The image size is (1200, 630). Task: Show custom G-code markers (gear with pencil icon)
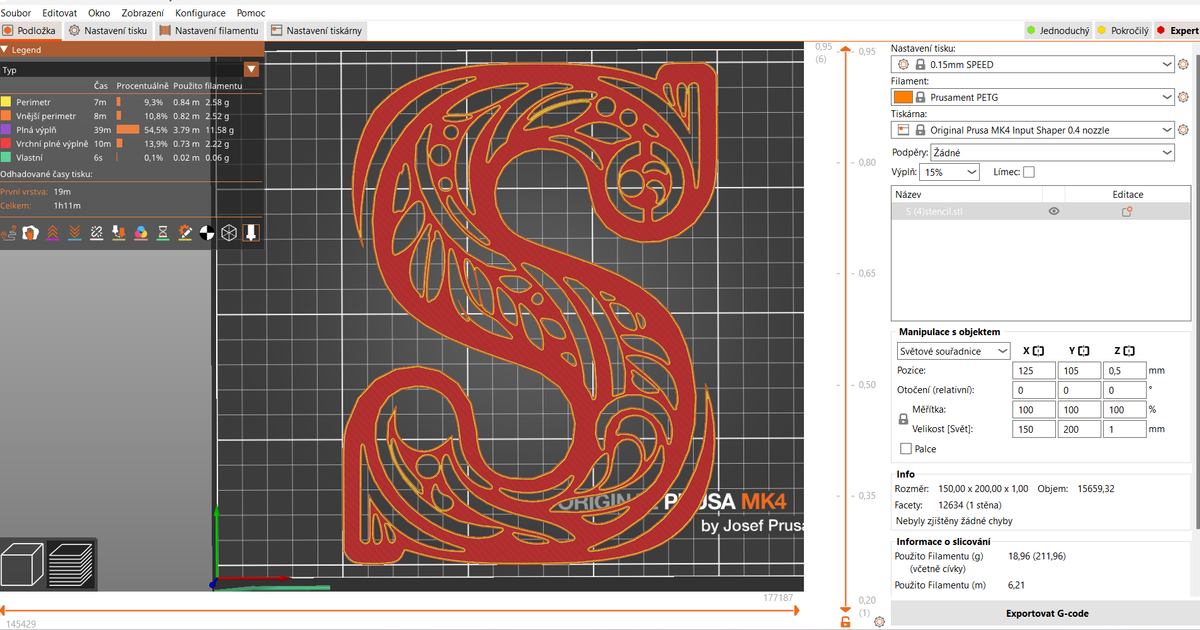point(185,233)
